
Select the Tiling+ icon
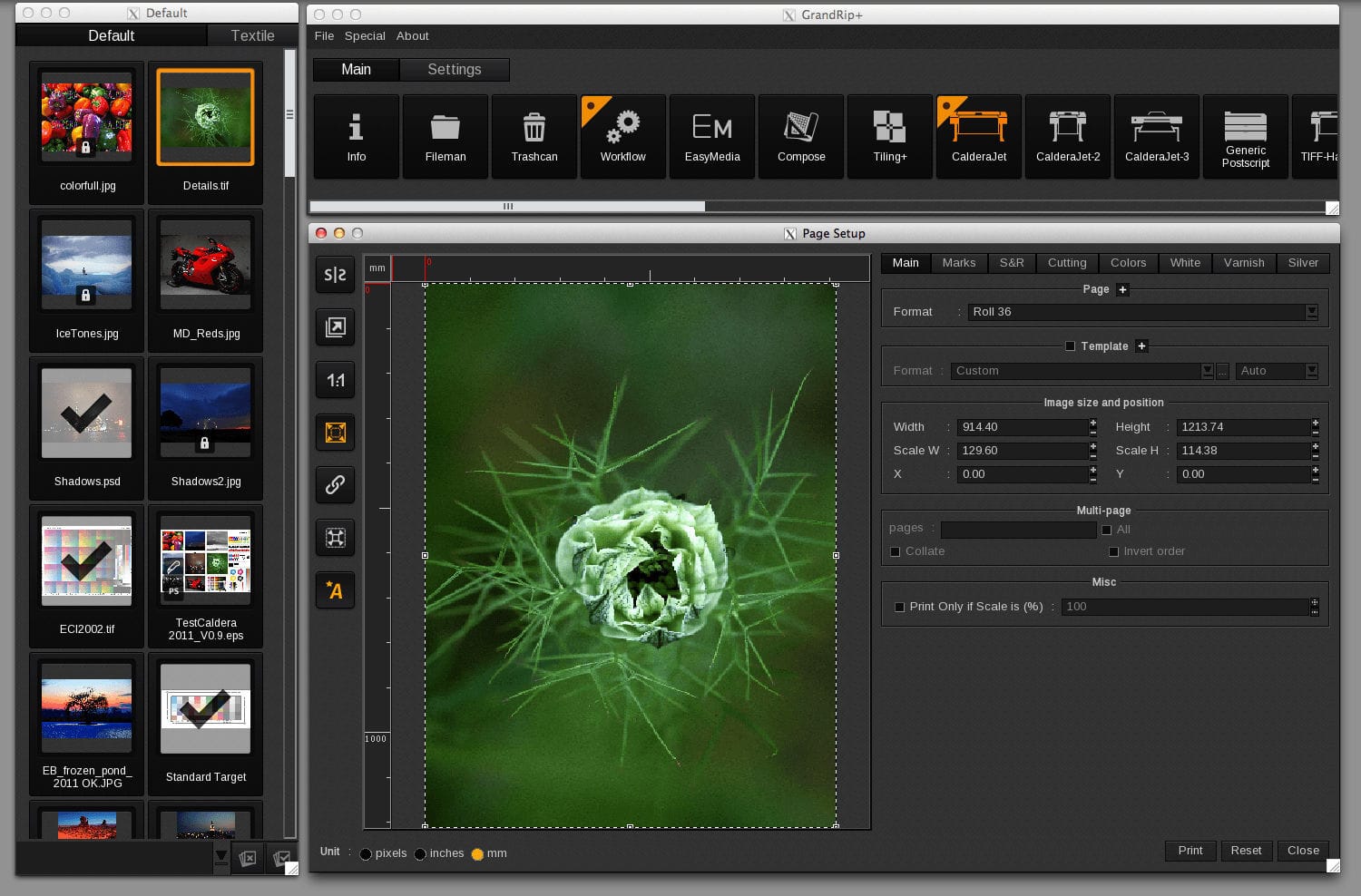889,136
